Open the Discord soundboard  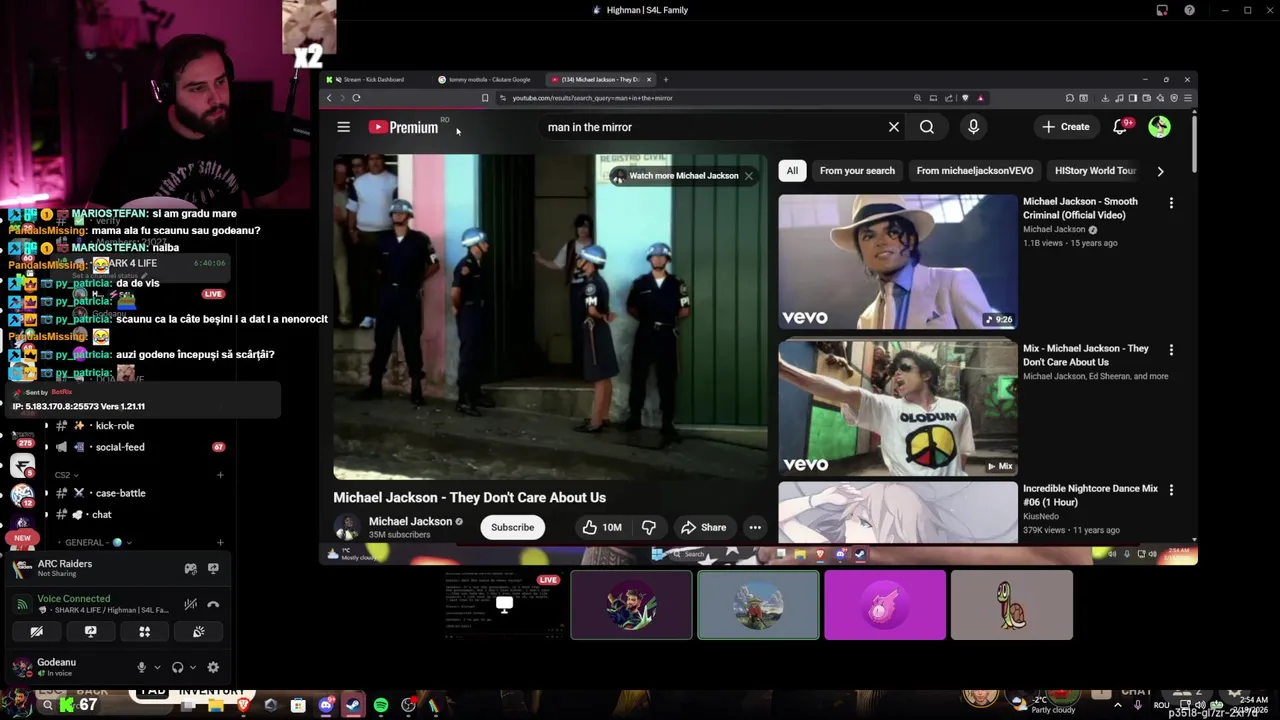coord(199,632)
